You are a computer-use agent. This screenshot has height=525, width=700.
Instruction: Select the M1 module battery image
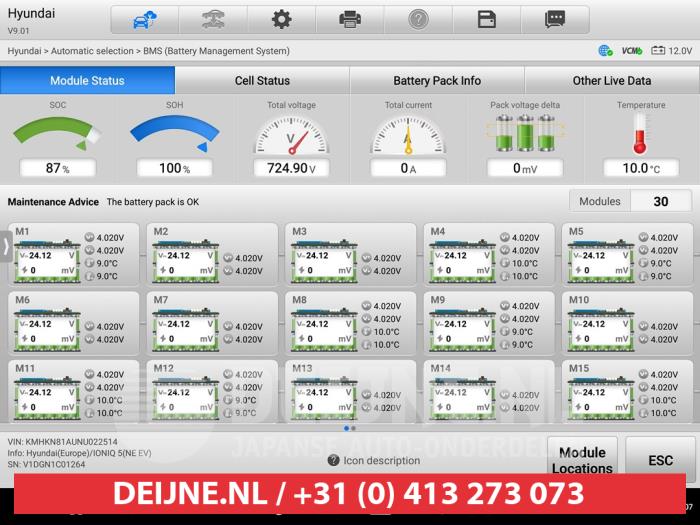click(x=47, y=261)
